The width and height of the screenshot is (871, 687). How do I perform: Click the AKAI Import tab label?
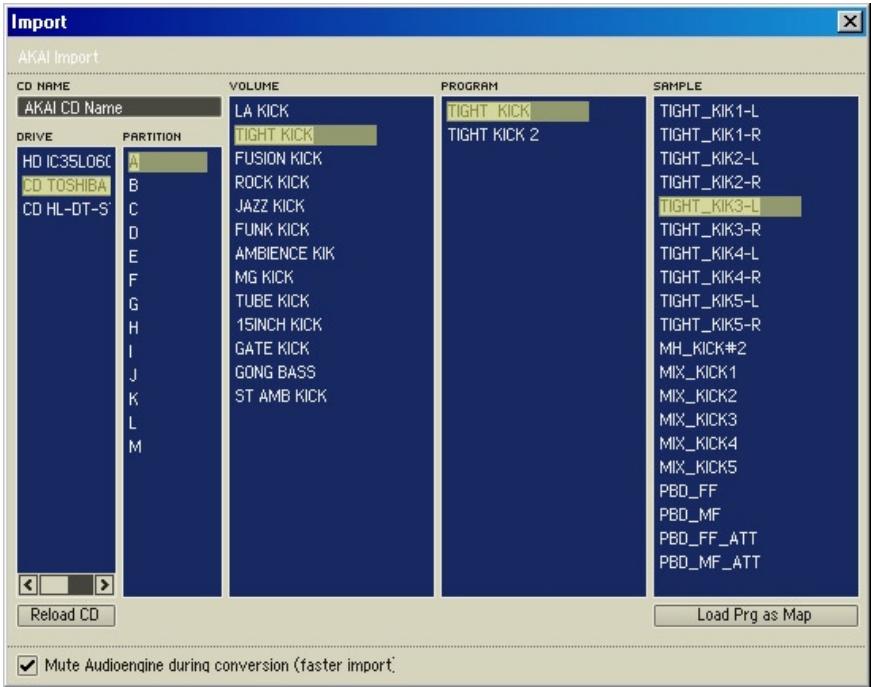click(x=57, y=56)
